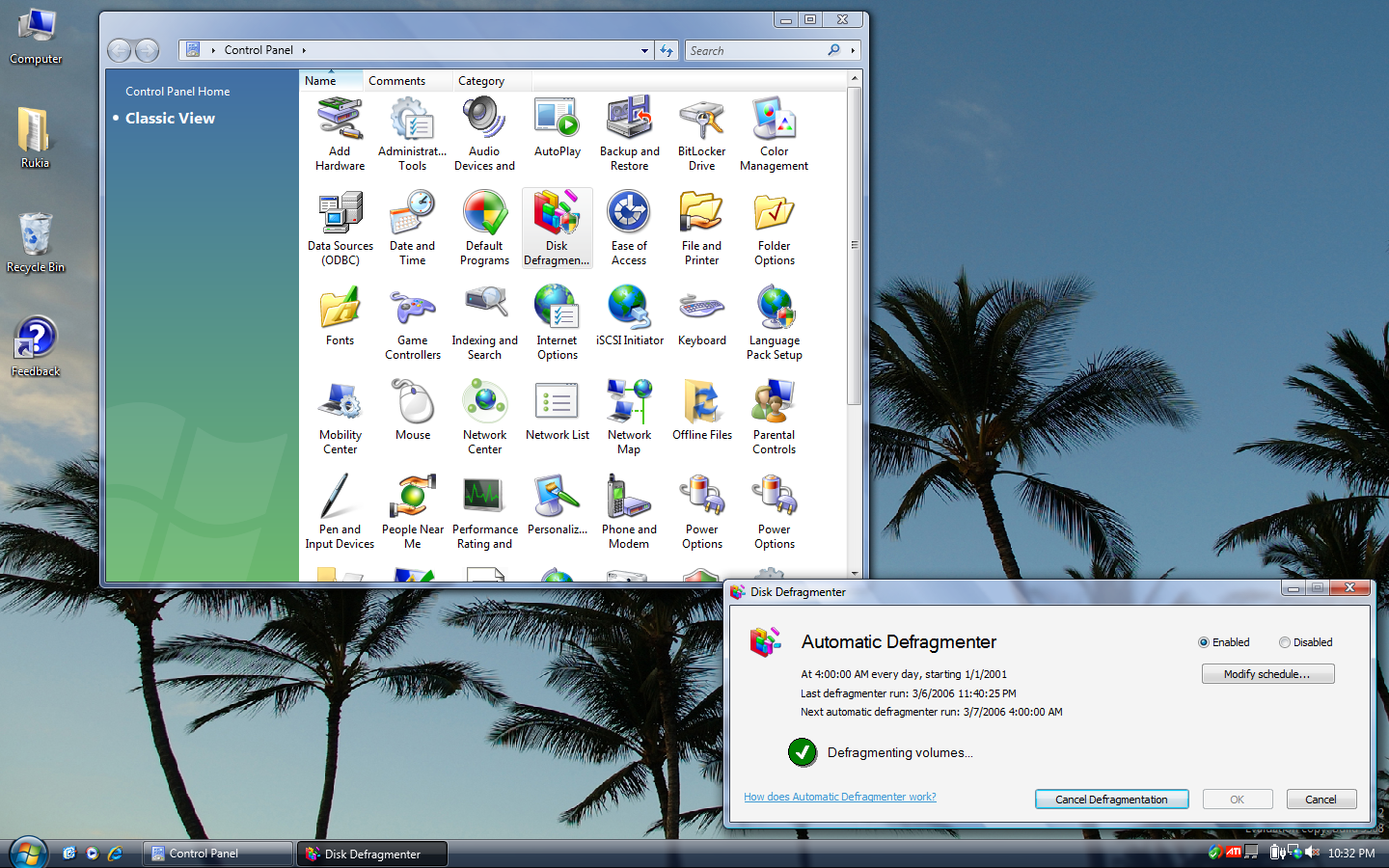The height and width of the screenshot is (868, 1389).
Task: Click in the Control Panel search field
Action: click(x=752, y=50)
